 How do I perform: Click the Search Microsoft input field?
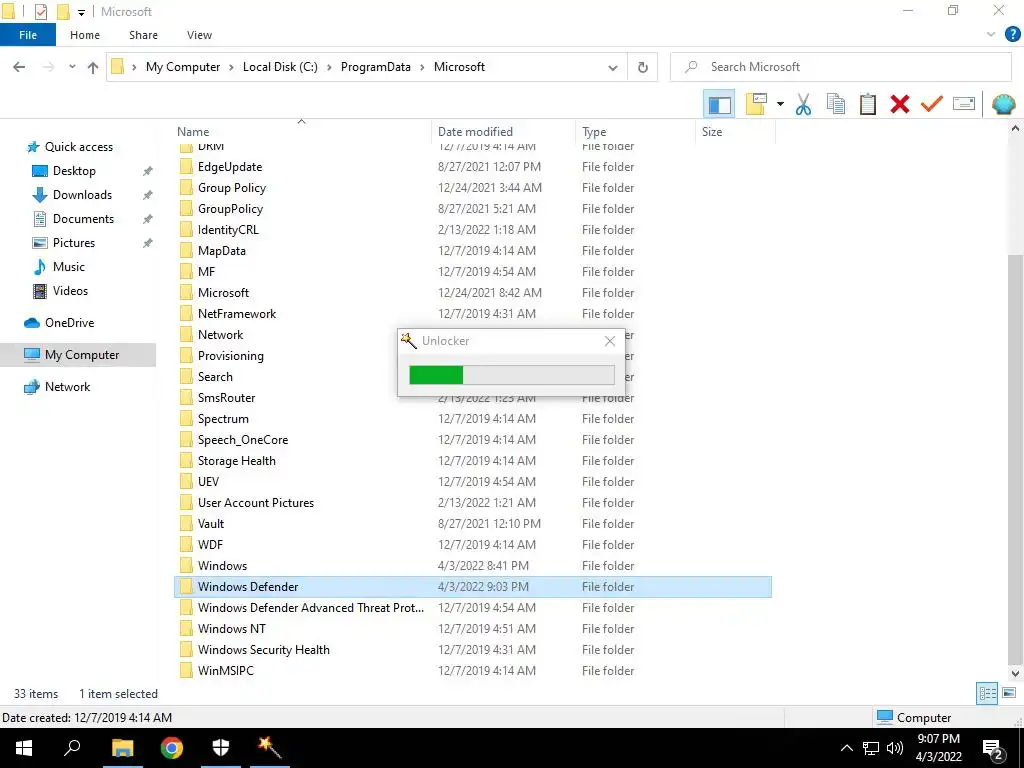[x=840, y=67]
